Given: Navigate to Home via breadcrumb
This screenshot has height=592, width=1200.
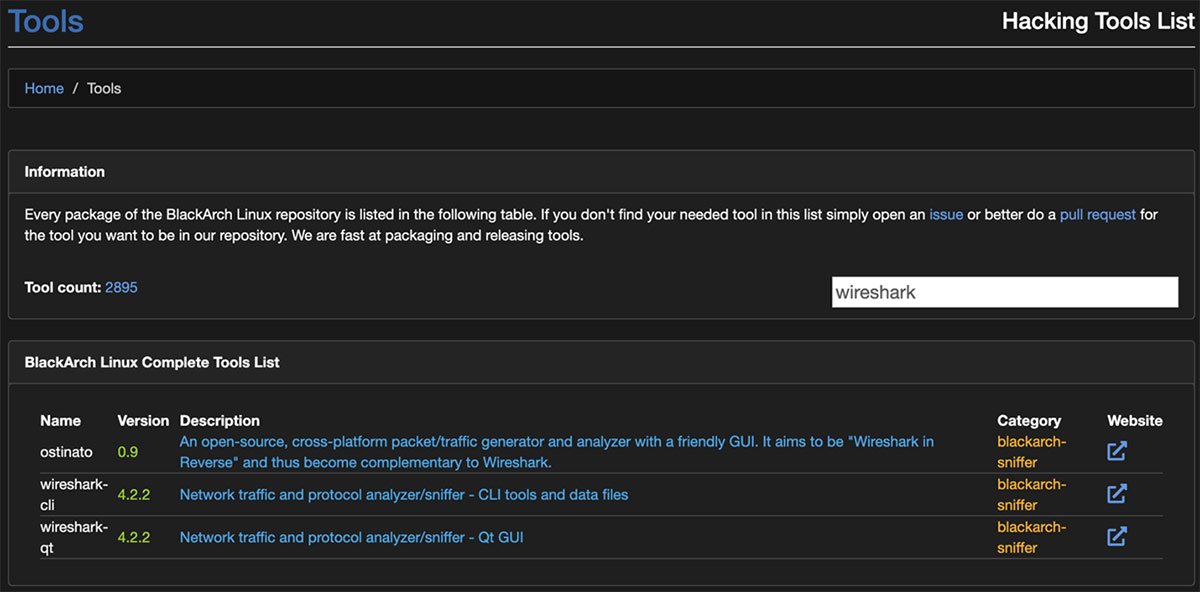Looking at the screenshot, I should 44,88.
